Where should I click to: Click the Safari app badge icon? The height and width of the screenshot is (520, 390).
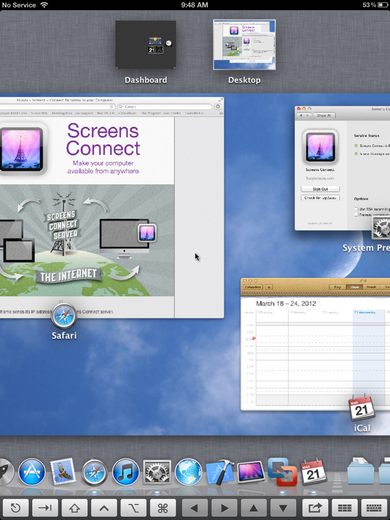[x=64, y=316]
